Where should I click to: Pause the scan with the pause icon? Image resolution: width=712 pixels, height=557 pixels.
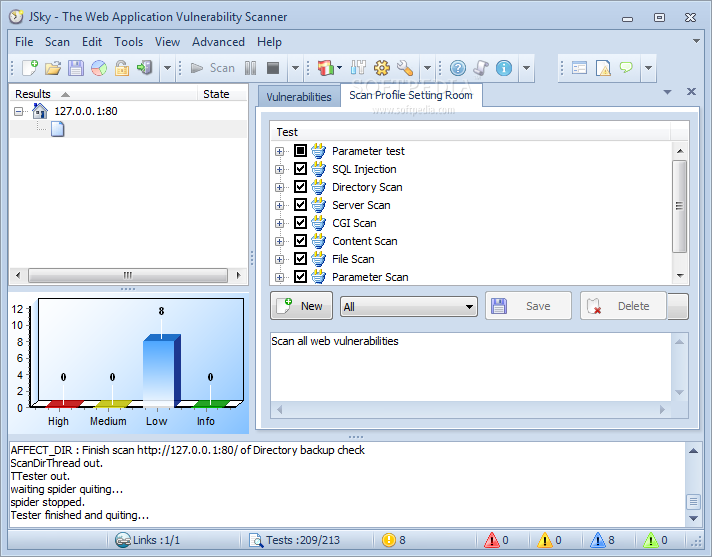click(x=250, y=68)
